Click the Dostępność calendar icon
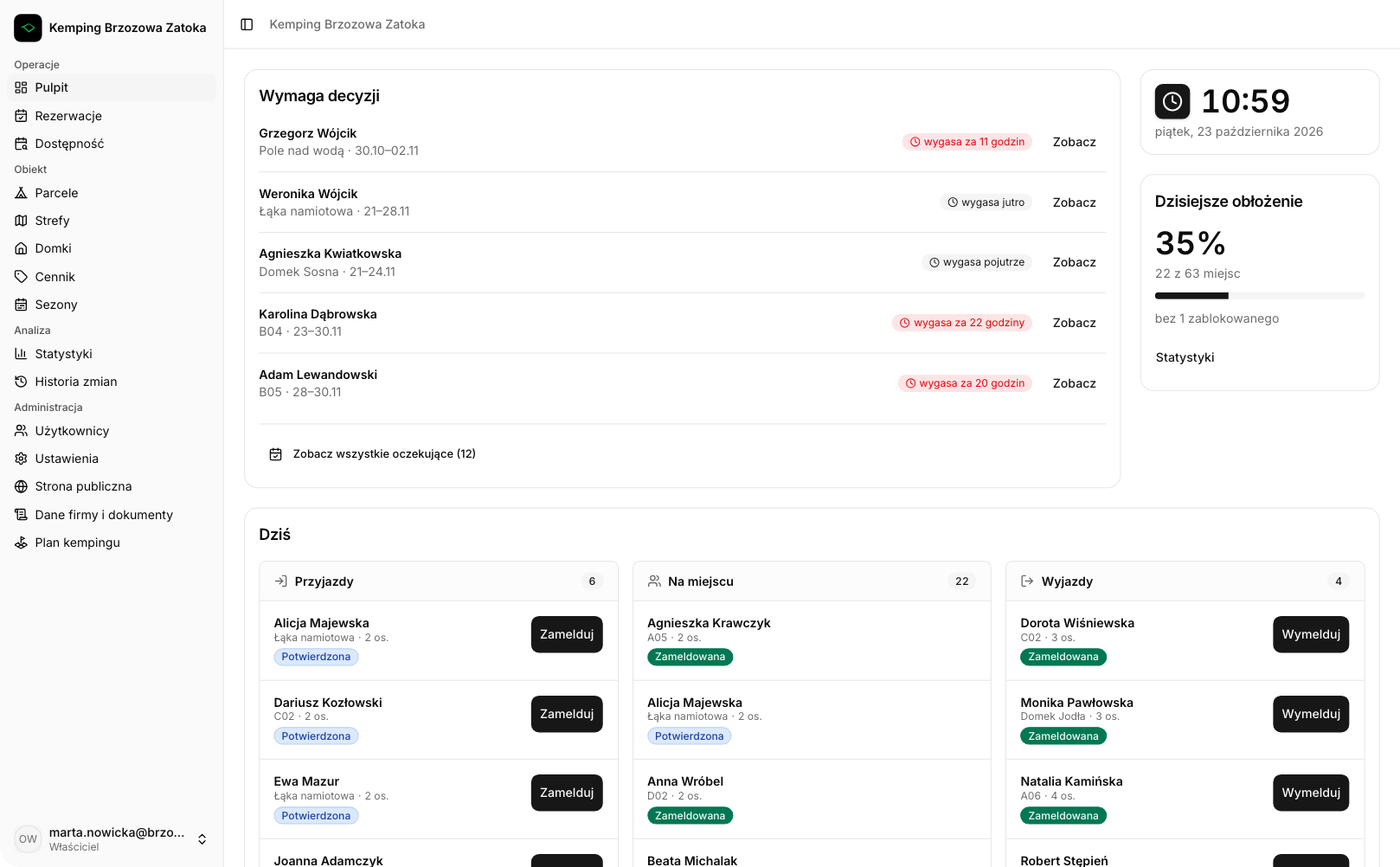The image size is (1400, 867). [x=22, y=144]
